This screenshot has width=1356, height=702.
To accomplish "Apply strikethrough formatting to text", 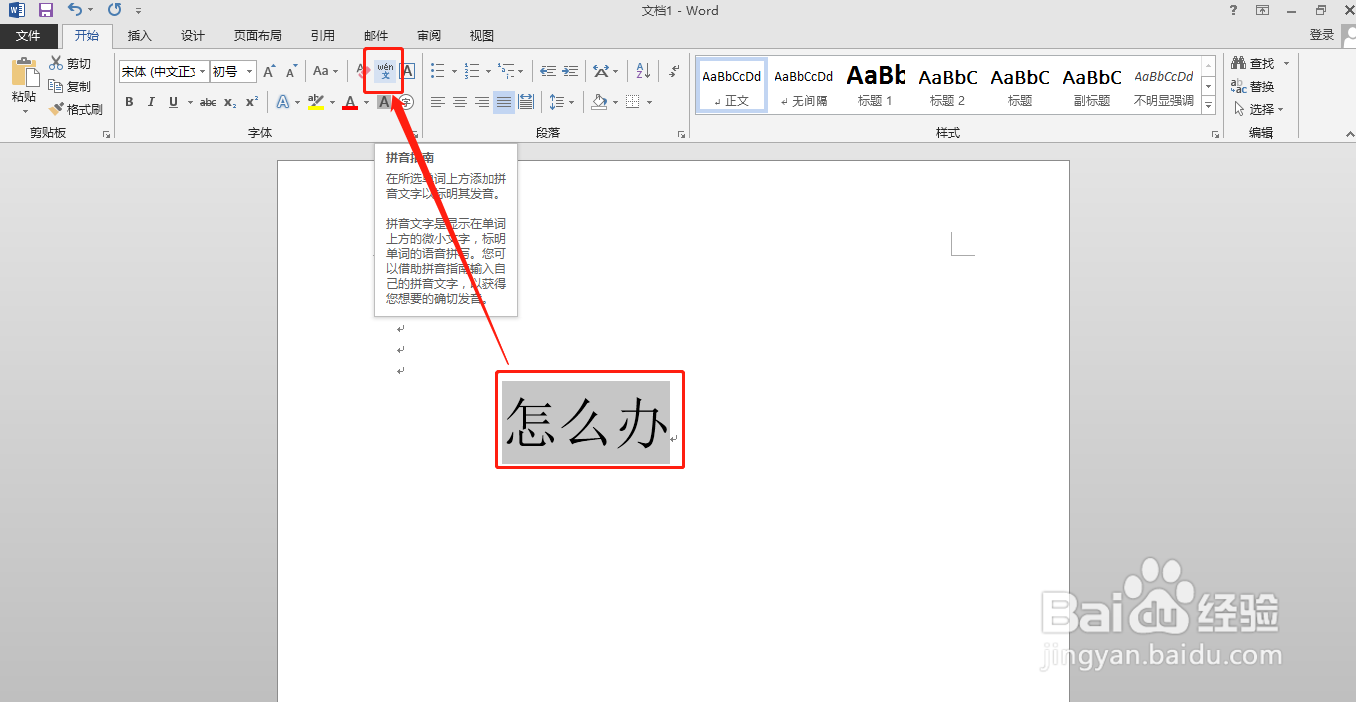I will 207,102.
